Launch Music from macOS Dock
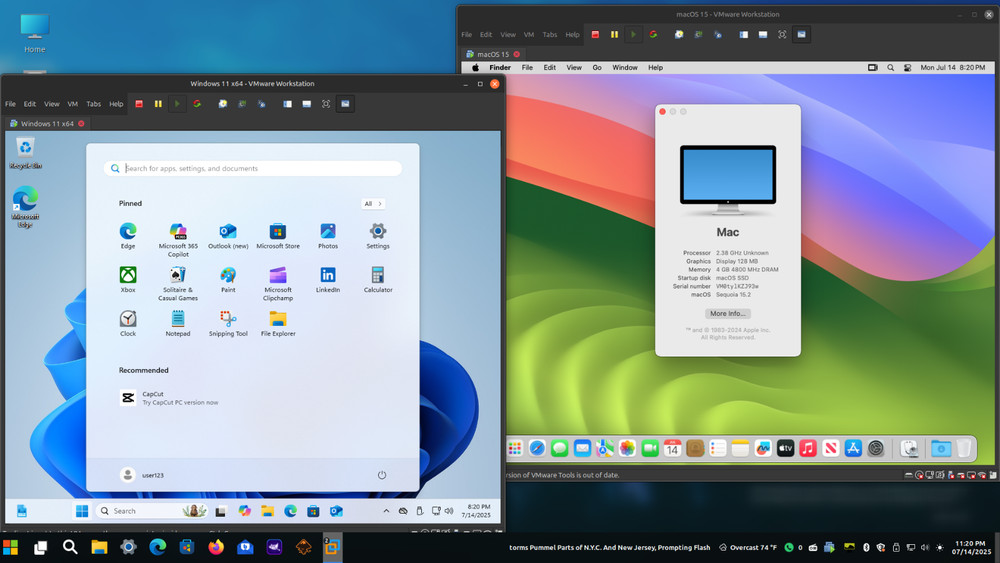Screen dimensions: 1000x563 click(x=808, y=449)
